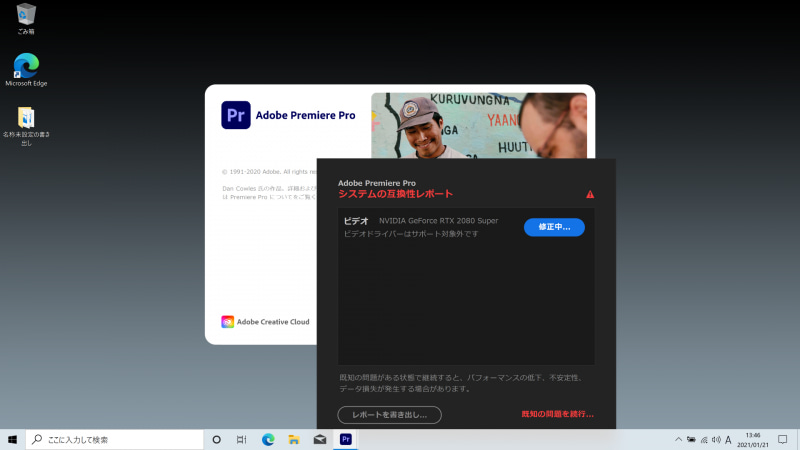Click ビデオドライバーはサポート対象外です message
The image size is (800, 450).
point(411,234)
